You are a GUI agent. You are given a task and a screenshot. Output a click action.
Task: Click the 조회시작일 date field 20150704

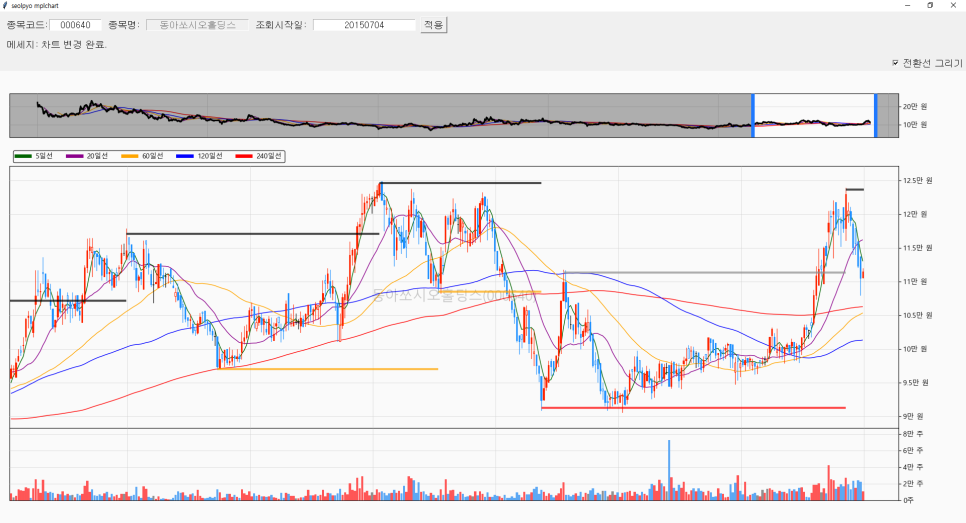(364, 25)
